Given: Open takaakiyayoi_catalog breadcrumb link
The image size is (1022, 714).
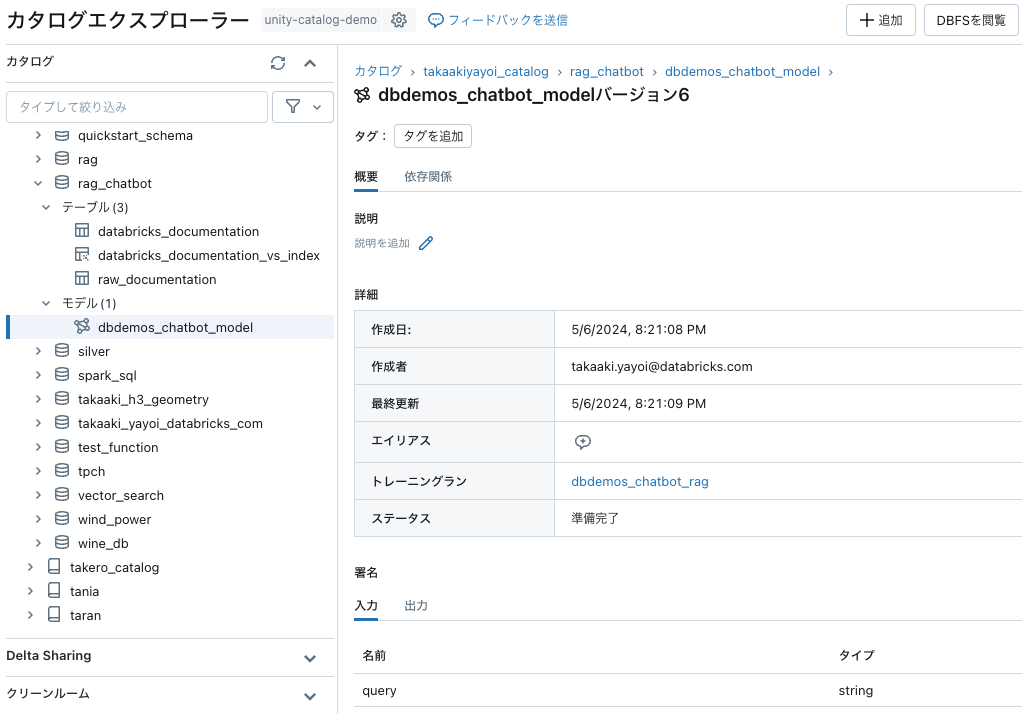Looking at the screenshot, I should tap(486, 72).
